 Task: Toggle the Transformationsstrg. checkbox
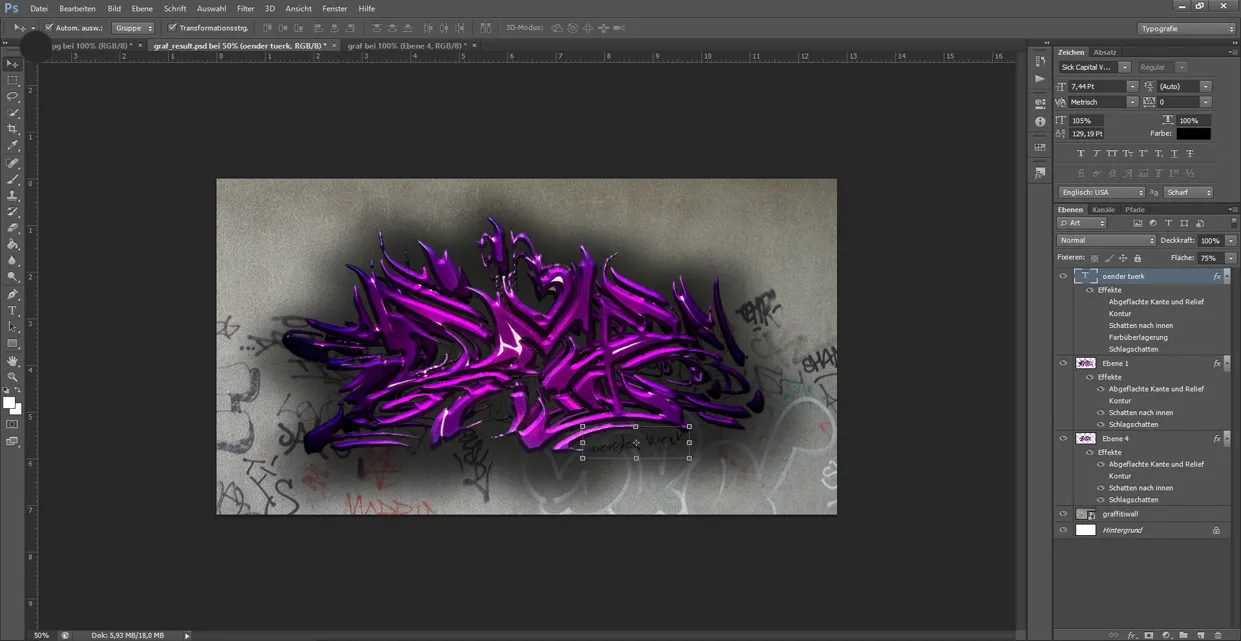(x=172, y=28)
